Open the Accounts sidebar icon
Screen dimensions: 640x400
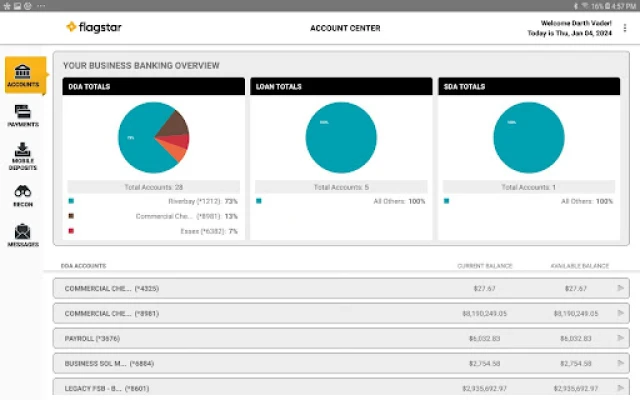click(24, 74)
